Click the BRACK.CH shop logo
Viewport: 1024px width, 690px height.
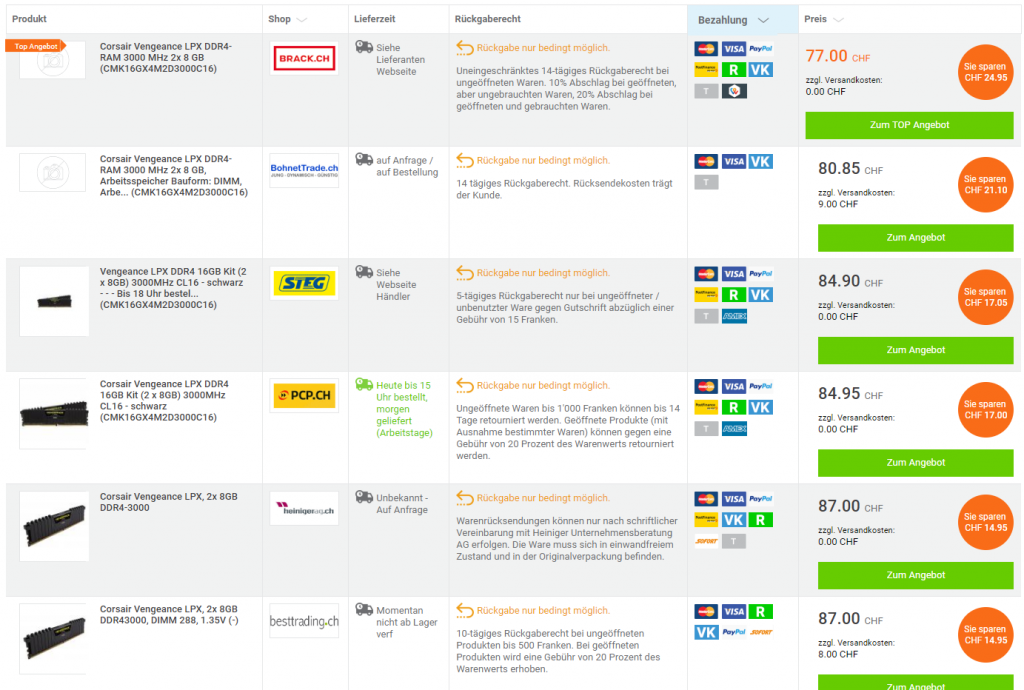(x=304, y=59)
